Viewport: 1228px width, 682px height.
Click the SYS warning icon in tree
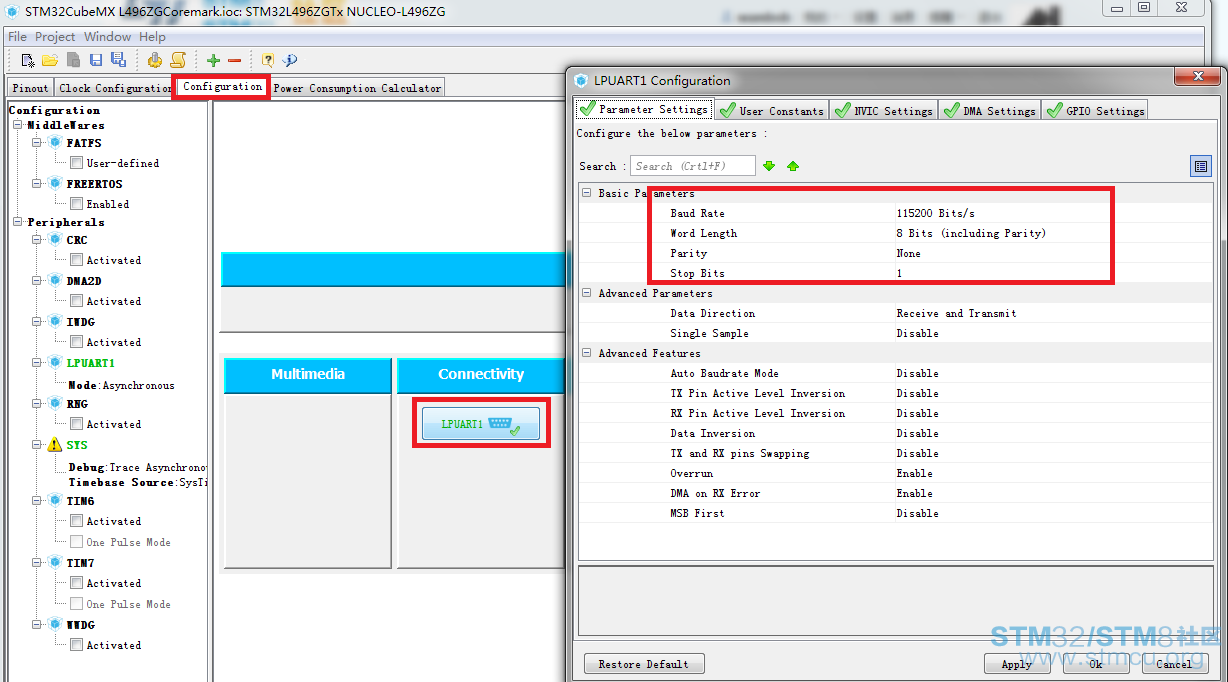tap(55, 445)
